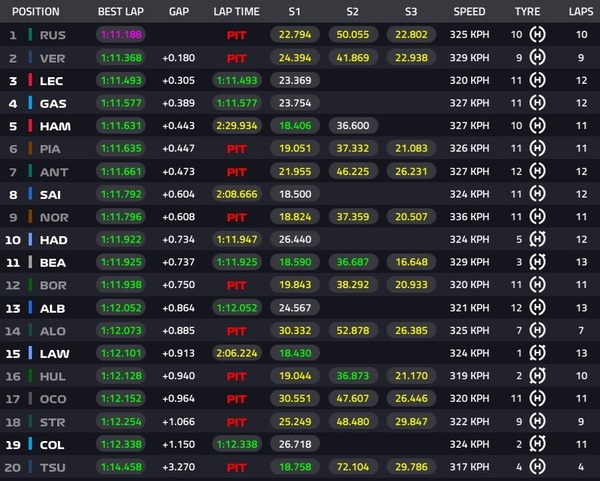600x481 pixels.
Task: Click the purple 1:11.188 best lap
Action: point(120,35)
